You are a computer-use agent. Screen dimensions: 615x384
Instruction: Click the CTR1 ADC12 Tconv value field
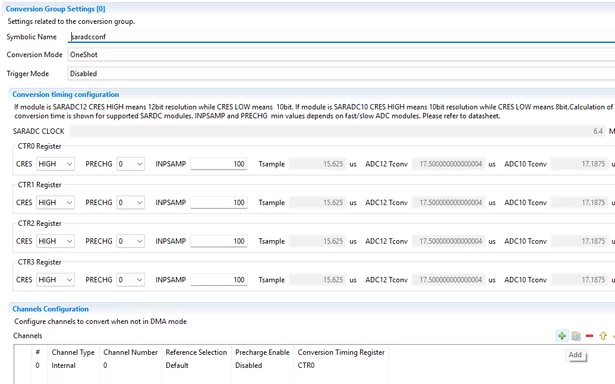[449, 202]
